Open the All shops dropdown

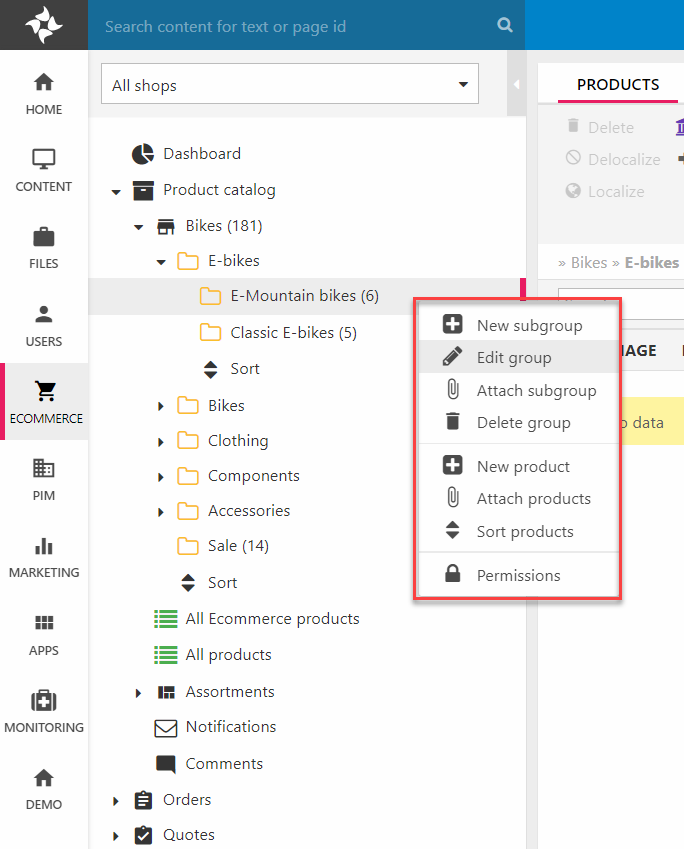pos(290,85)
